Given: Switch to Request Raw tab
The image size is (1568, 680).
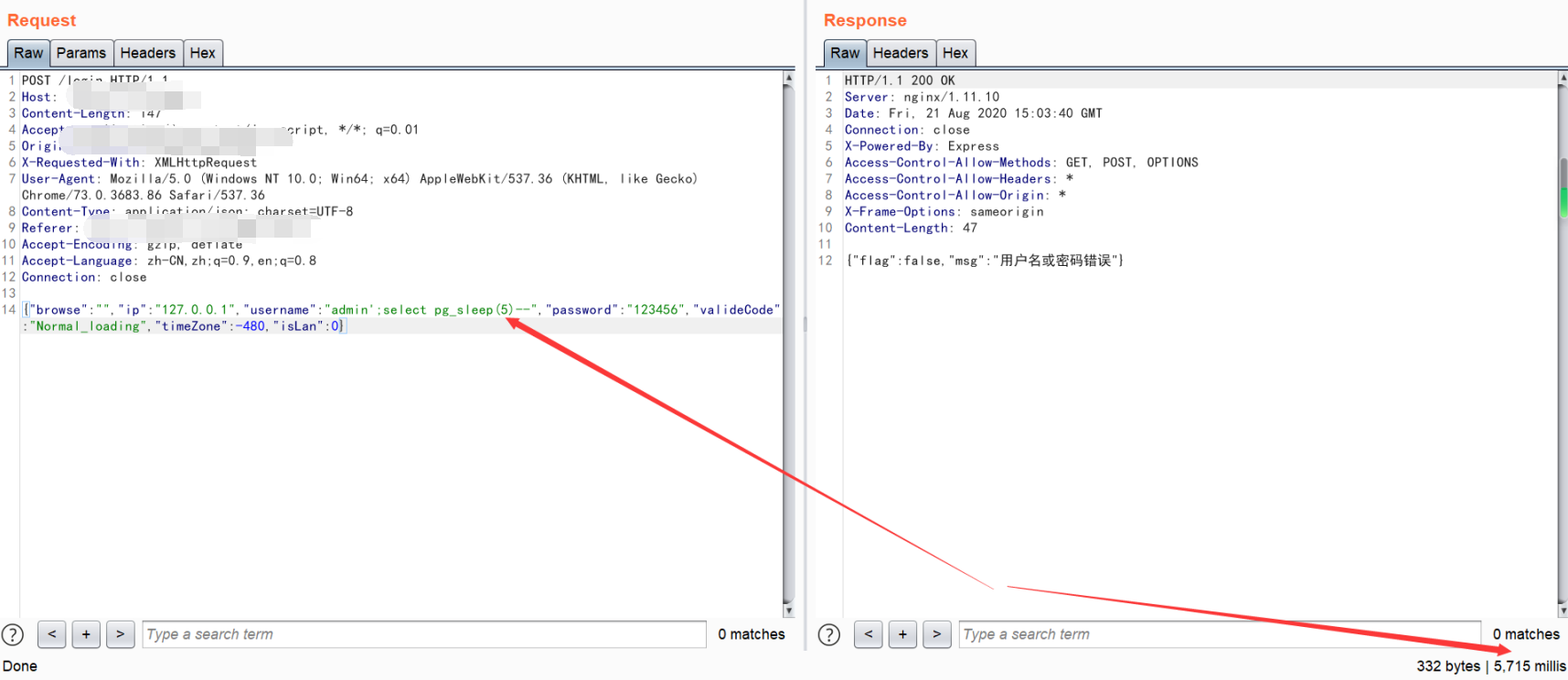Looking at the screenshot, I should point(28,53).
